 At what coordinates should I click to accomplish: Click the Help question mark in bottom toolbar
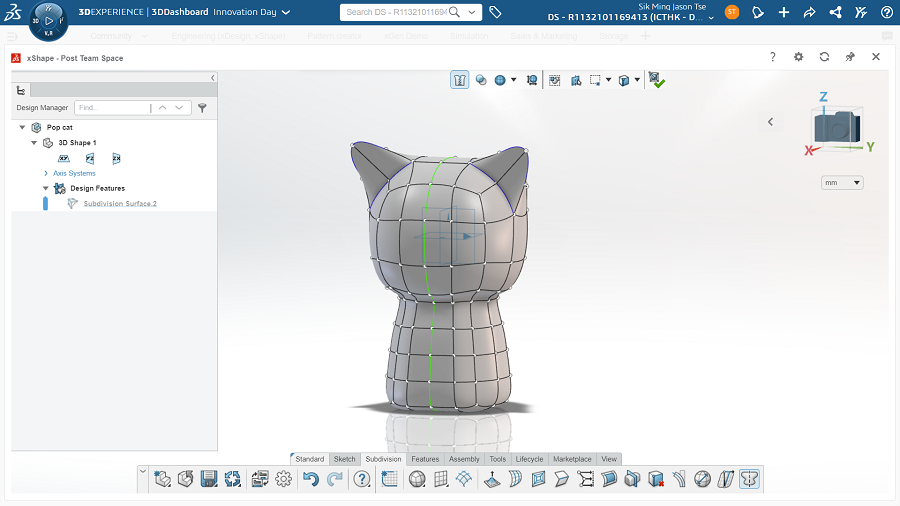362,480
